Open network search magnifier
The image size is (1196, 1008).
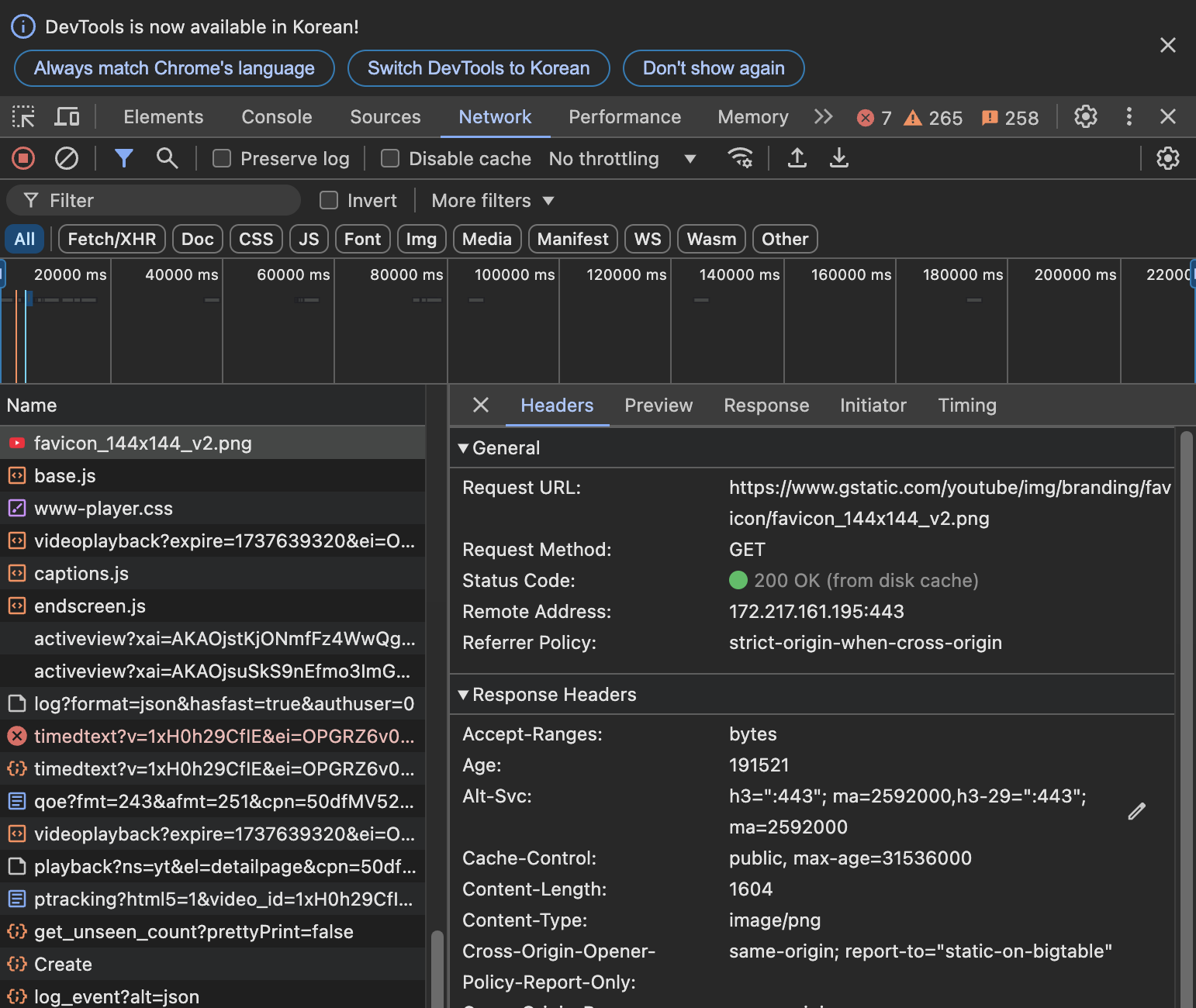(167, 159)
